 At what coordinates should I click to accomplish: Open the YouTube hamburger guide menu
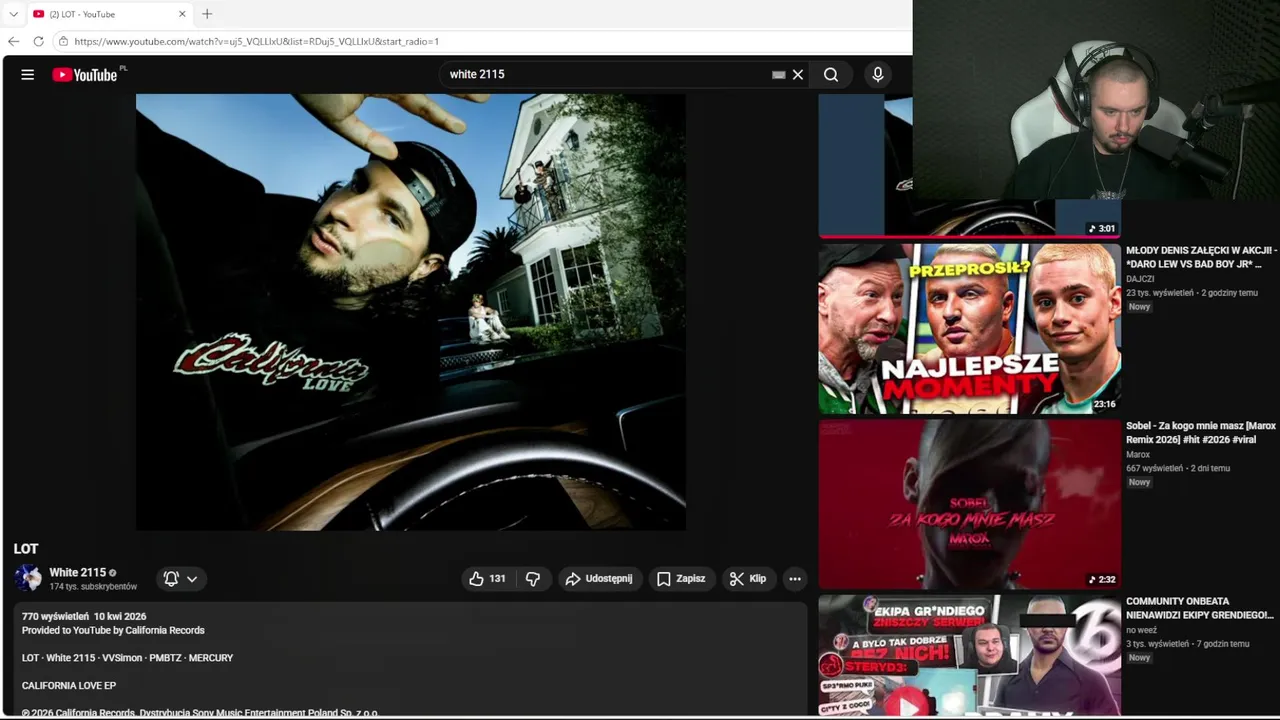pyautogui.click(x=28, y=74)
